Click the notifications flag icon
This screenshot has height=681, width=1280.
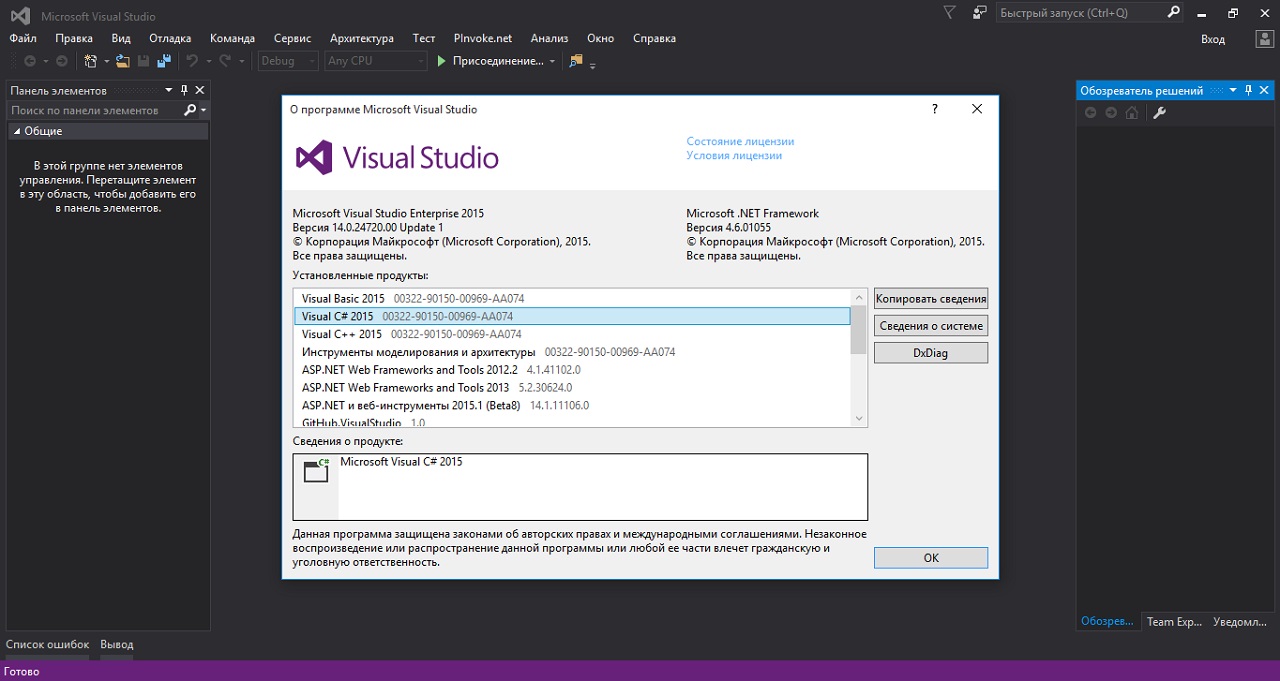(949, 12)
